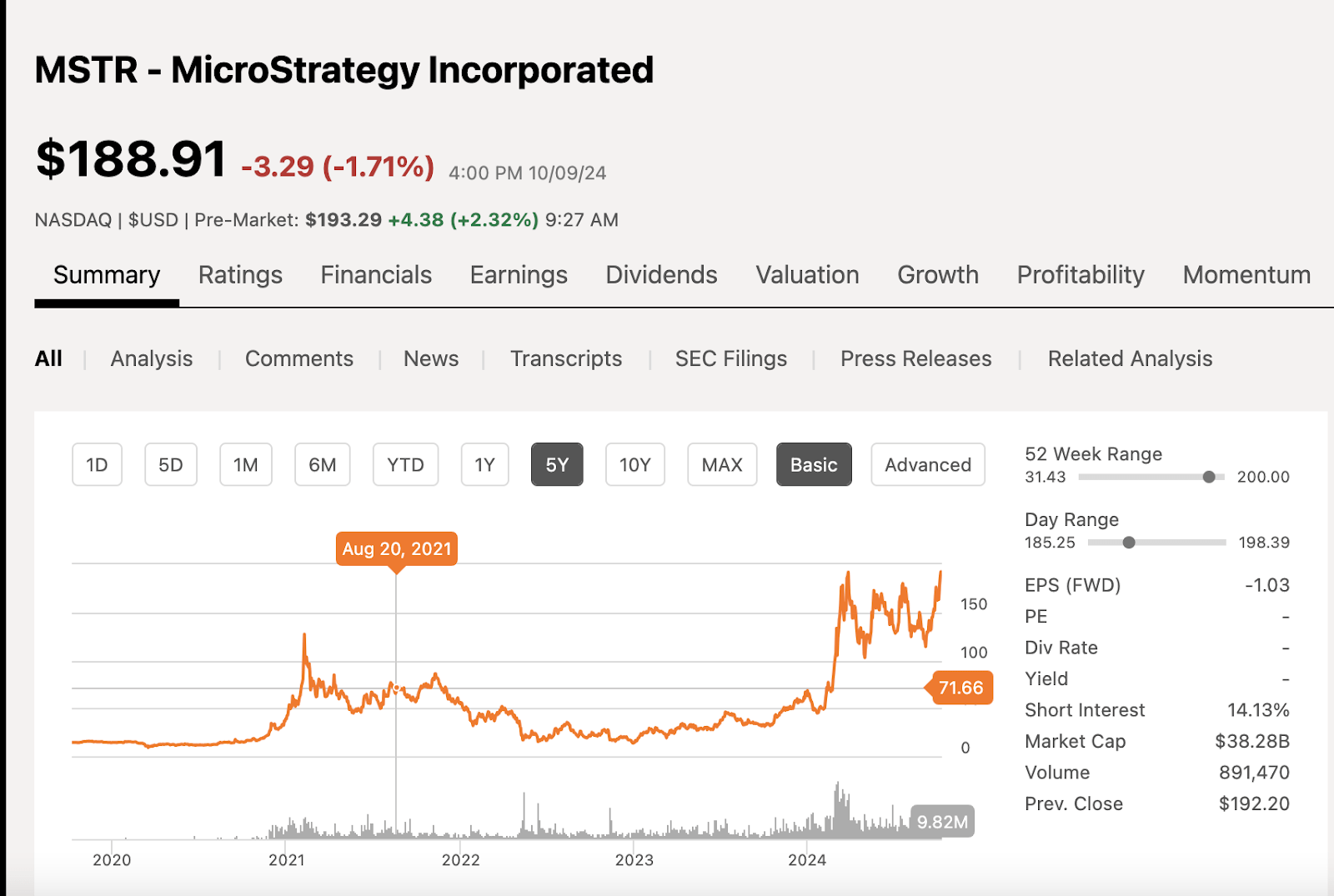
Task: Show the MAX chart history
Action: pyautogui.click(x=721, y=464)
